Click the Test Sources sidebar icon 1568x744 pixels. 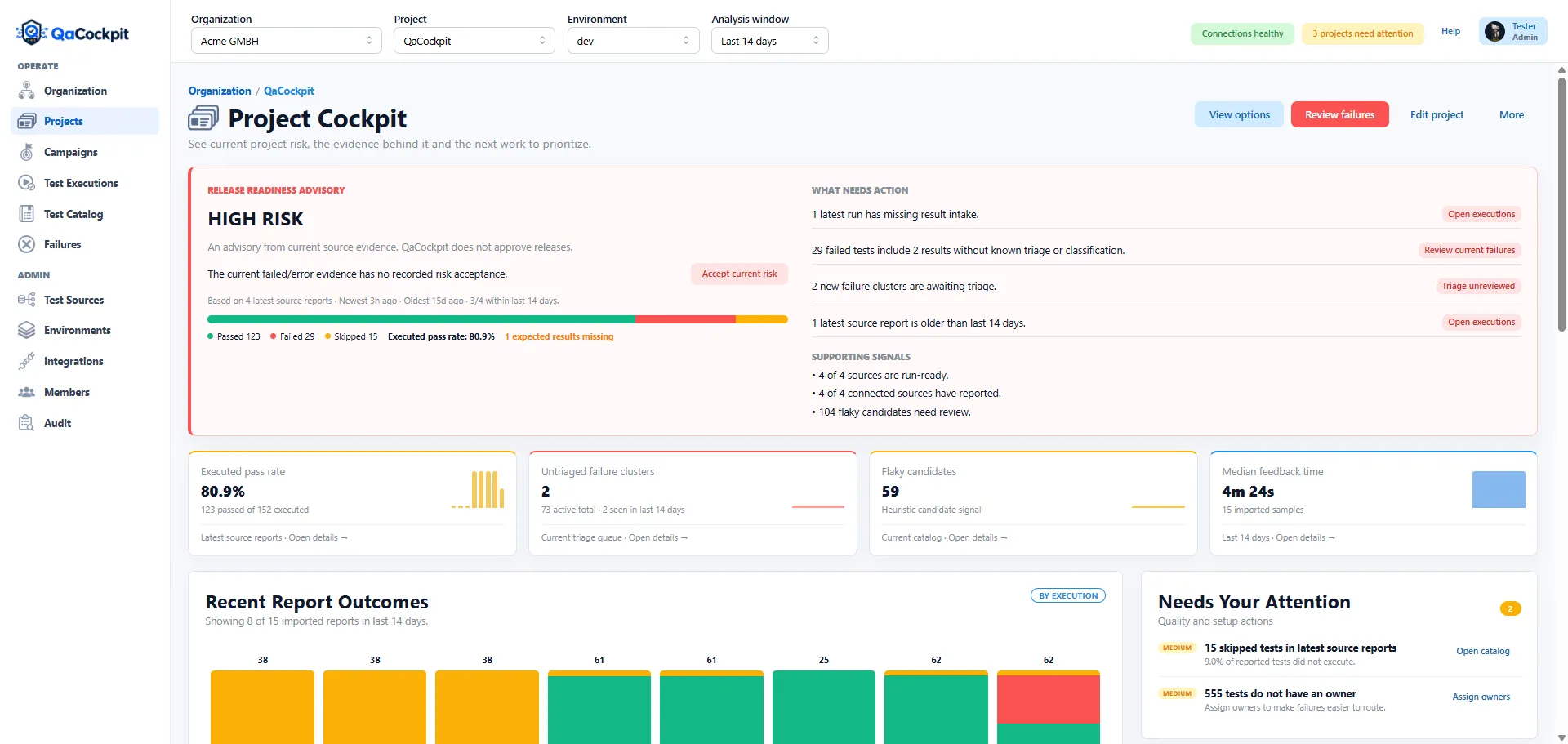[27, 300]
